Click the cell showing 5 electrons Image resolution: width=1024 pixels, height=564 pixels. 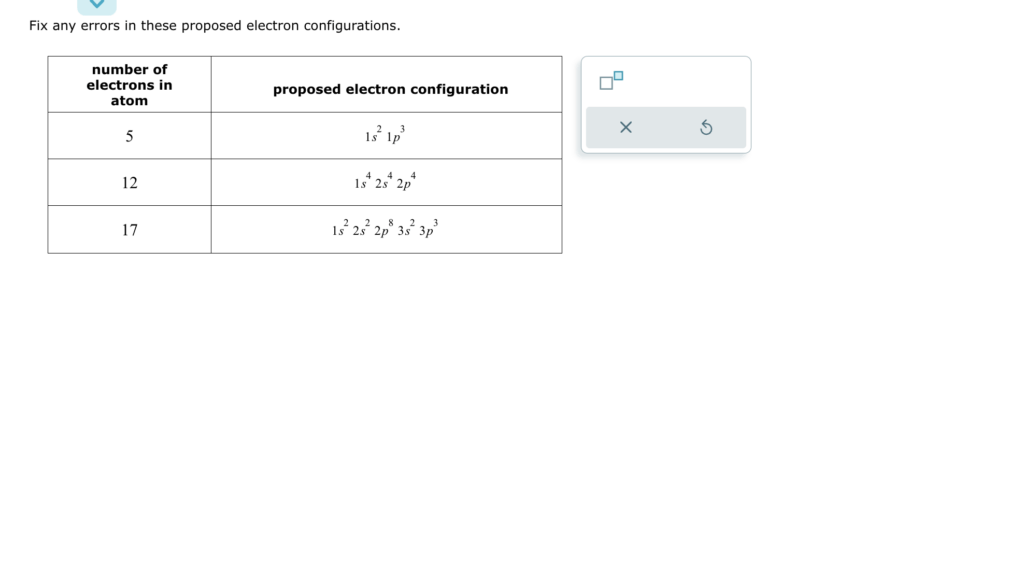pyautogui.click(x=129, y=136)
